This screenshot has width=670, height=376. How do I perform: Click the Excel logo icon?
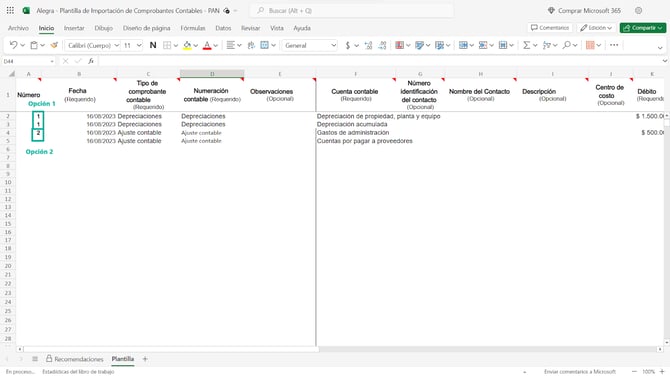(x=26, y=10)
